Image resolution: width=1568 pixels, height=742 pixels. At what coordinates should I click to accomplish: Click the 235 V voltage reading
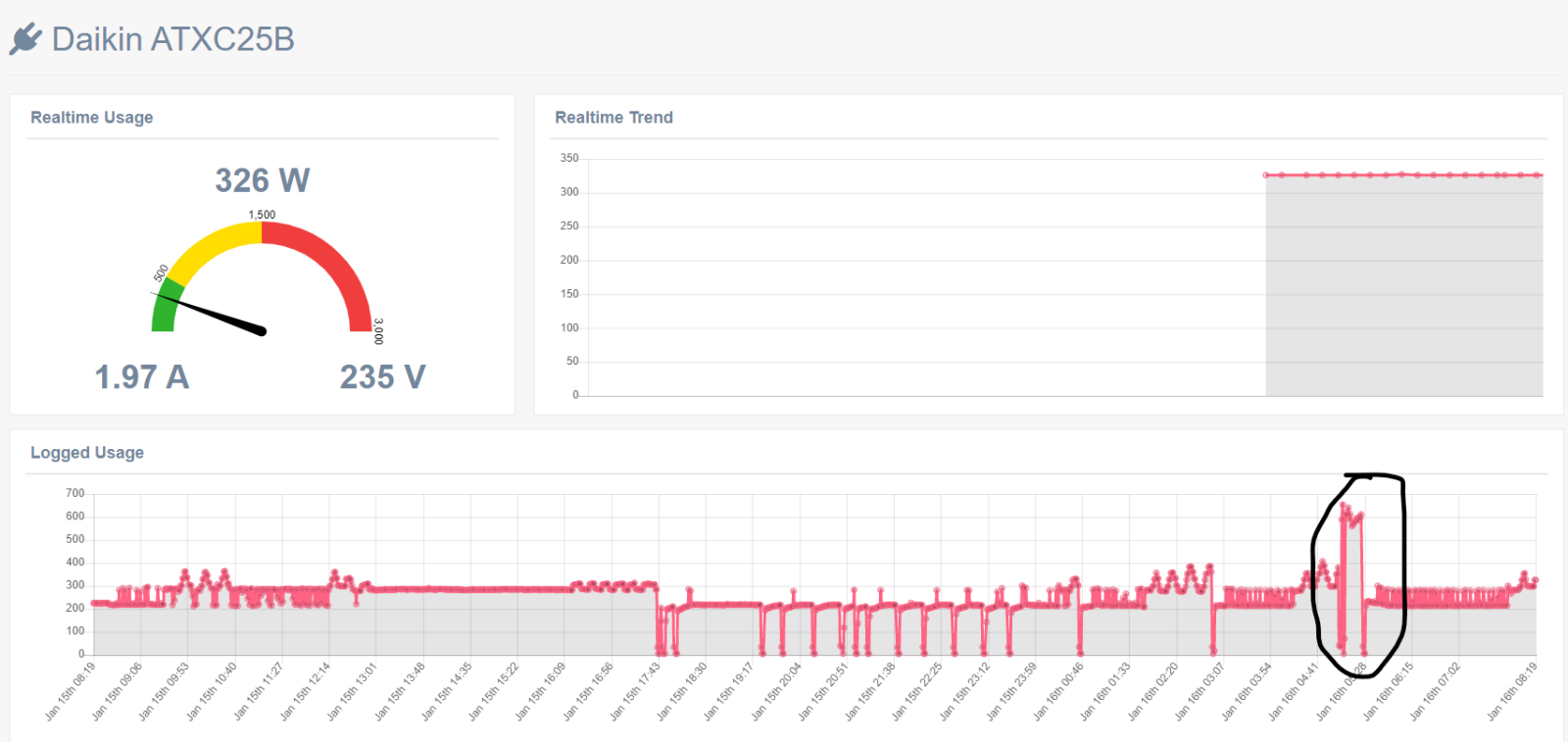pyautogui.click(x=383, y=376)
